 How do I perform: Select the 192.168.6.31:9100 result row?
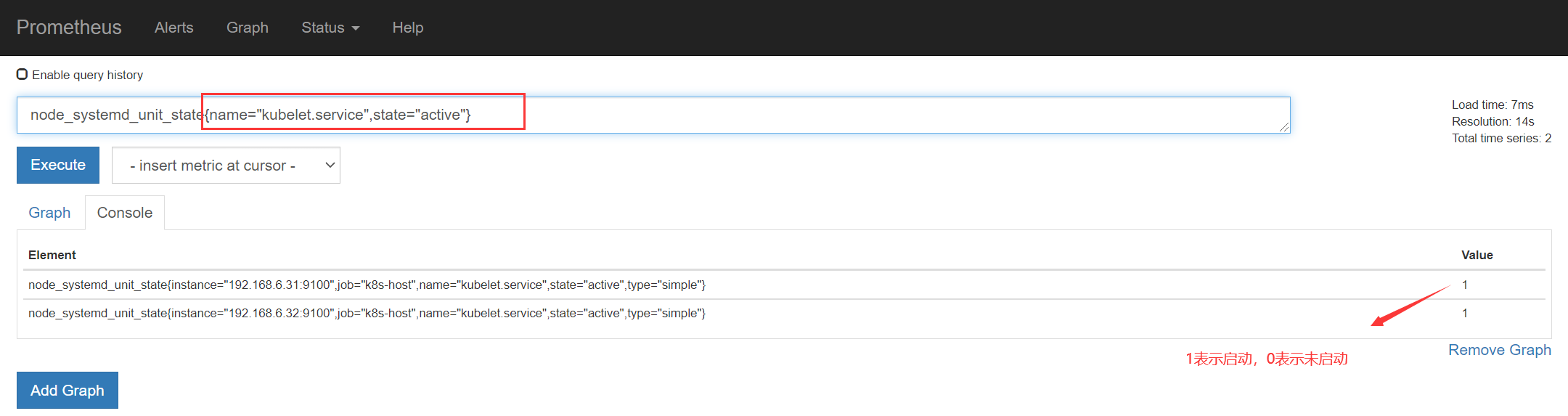(x=367, y=285)
